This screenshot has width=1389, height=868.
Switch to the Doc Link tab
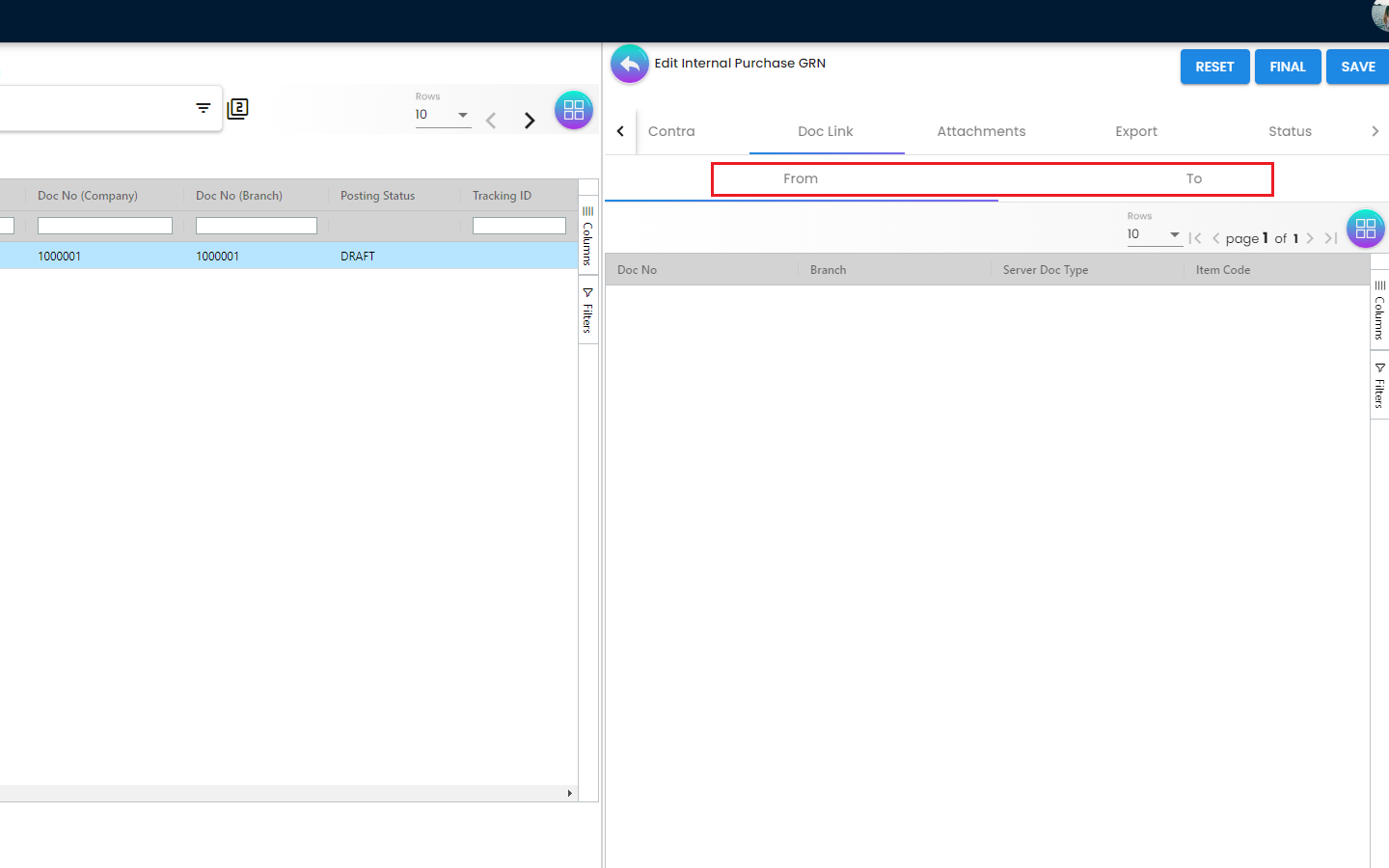(x=826, y=131)
